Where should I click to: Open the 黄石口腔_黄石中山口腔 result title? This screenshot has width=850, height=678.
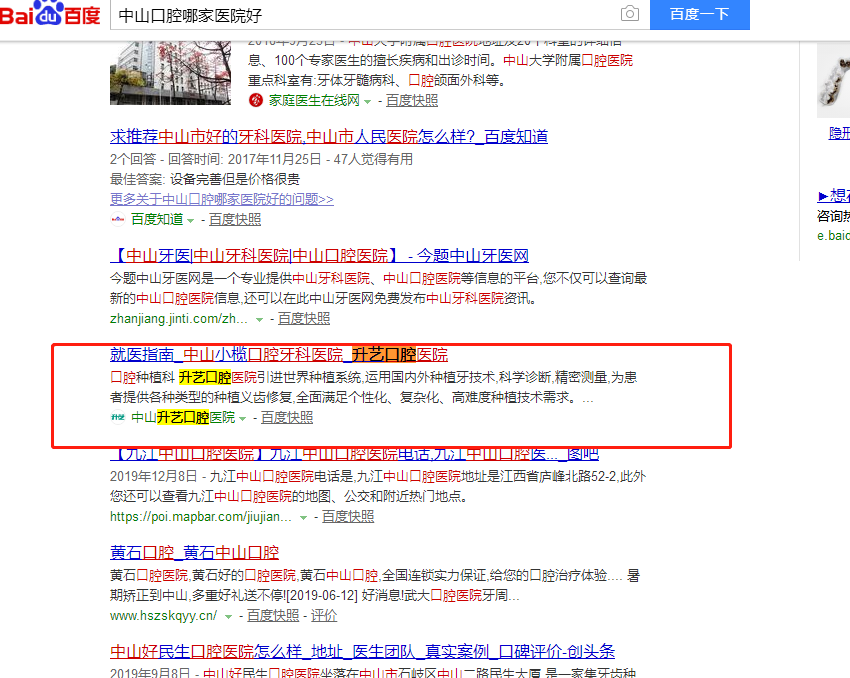194,552
